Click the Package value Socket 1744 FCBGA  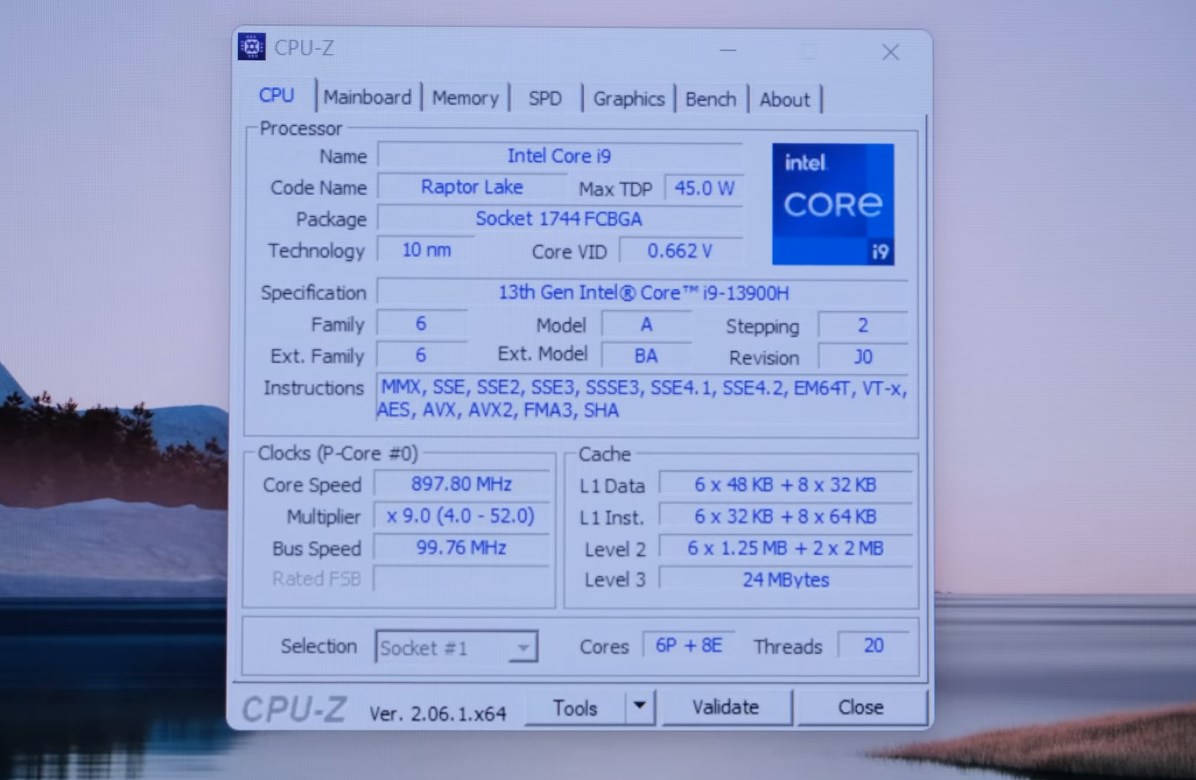coord(559,219)
